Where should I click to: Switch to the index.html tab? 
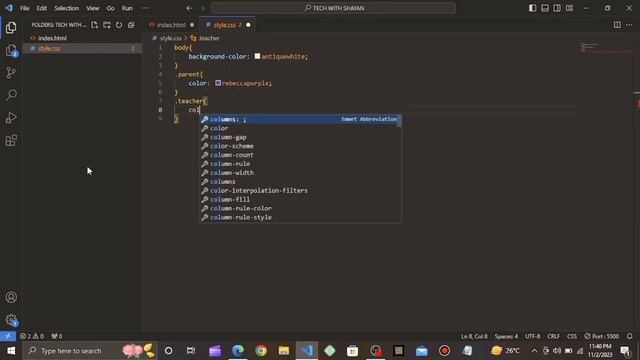coord(171,25)
